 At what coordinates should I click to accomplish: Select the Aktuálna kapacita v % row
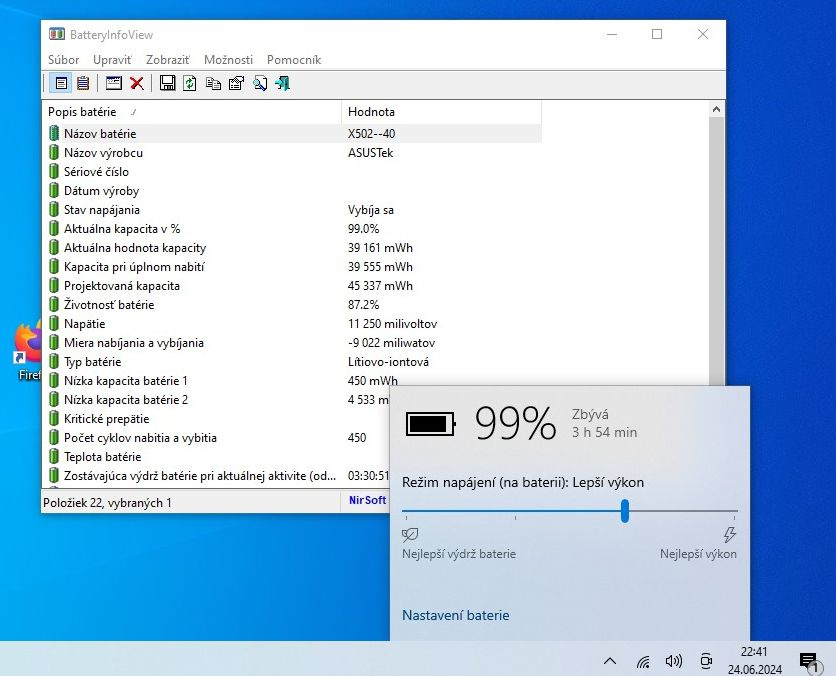pyautogui.click(x=294, y=229)
